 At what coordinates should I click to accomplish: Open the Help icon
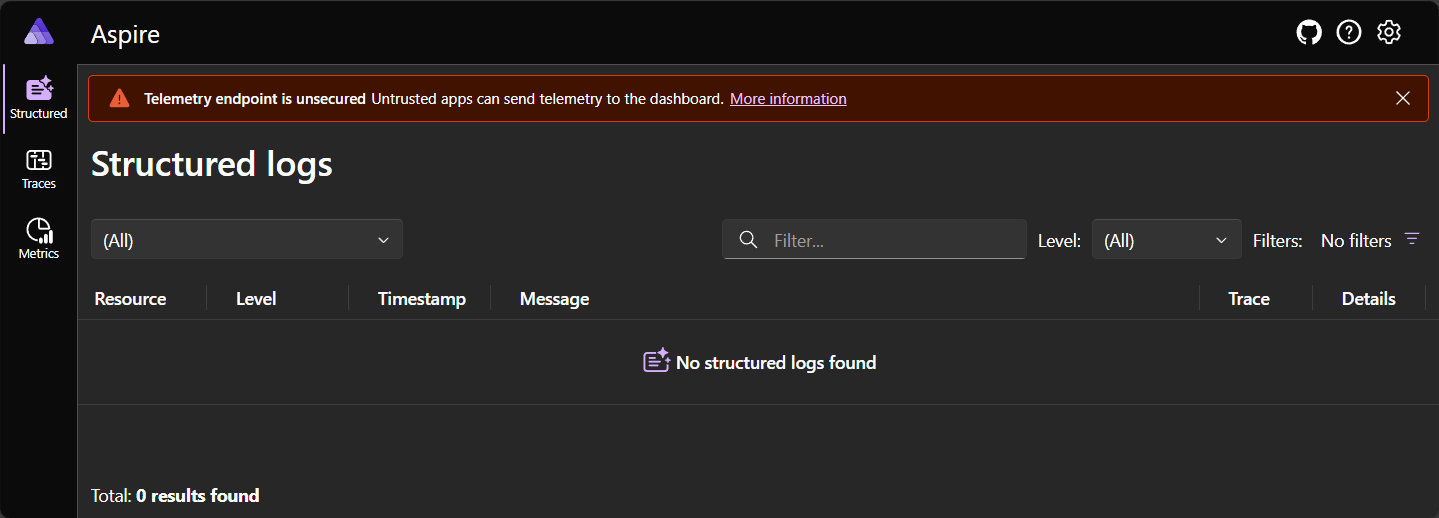click(x=1349, y=33)
